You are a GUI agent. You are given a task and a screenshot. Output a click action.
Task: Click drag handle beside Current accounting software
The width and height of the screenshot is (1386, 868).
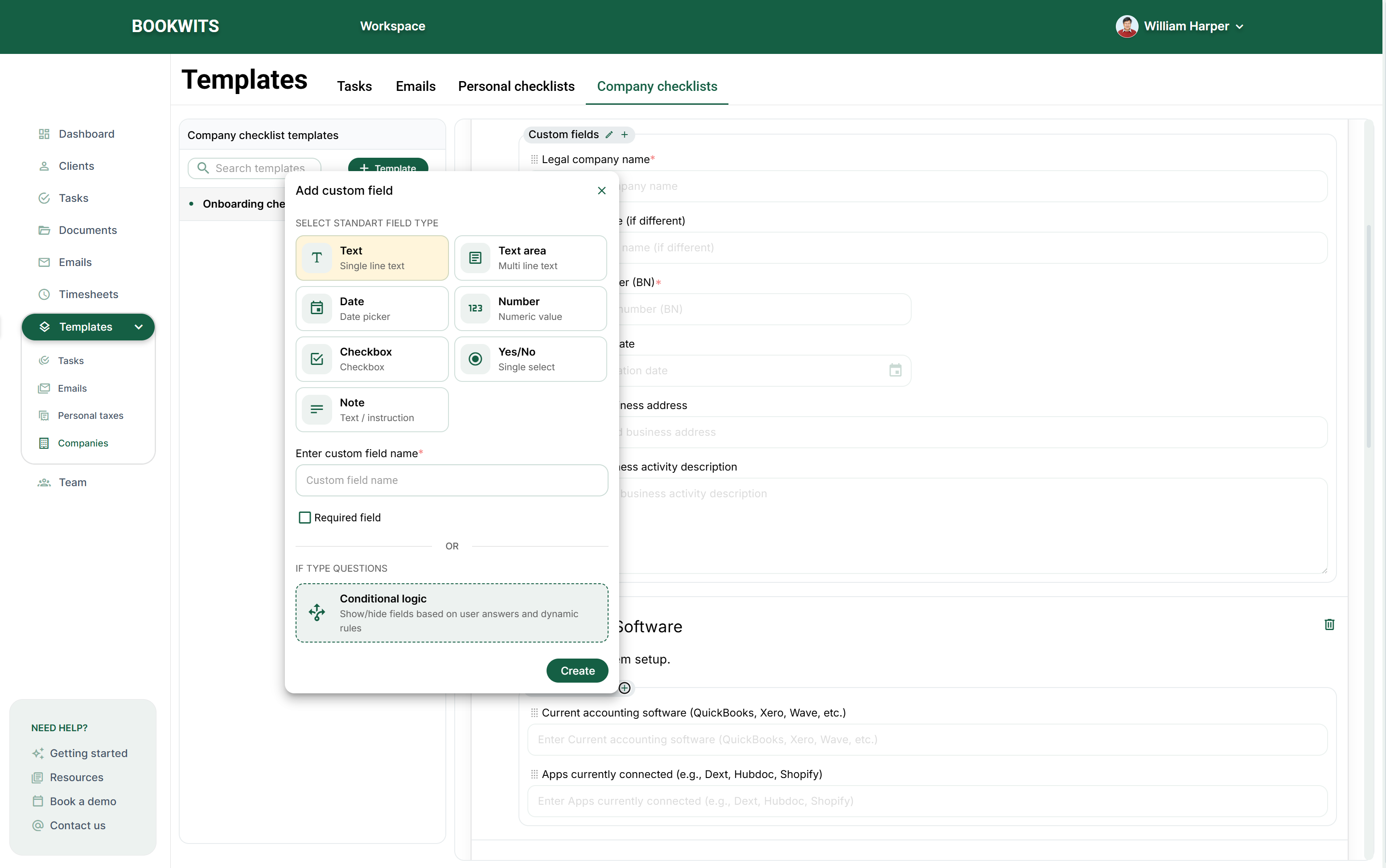tap(534, 712)
